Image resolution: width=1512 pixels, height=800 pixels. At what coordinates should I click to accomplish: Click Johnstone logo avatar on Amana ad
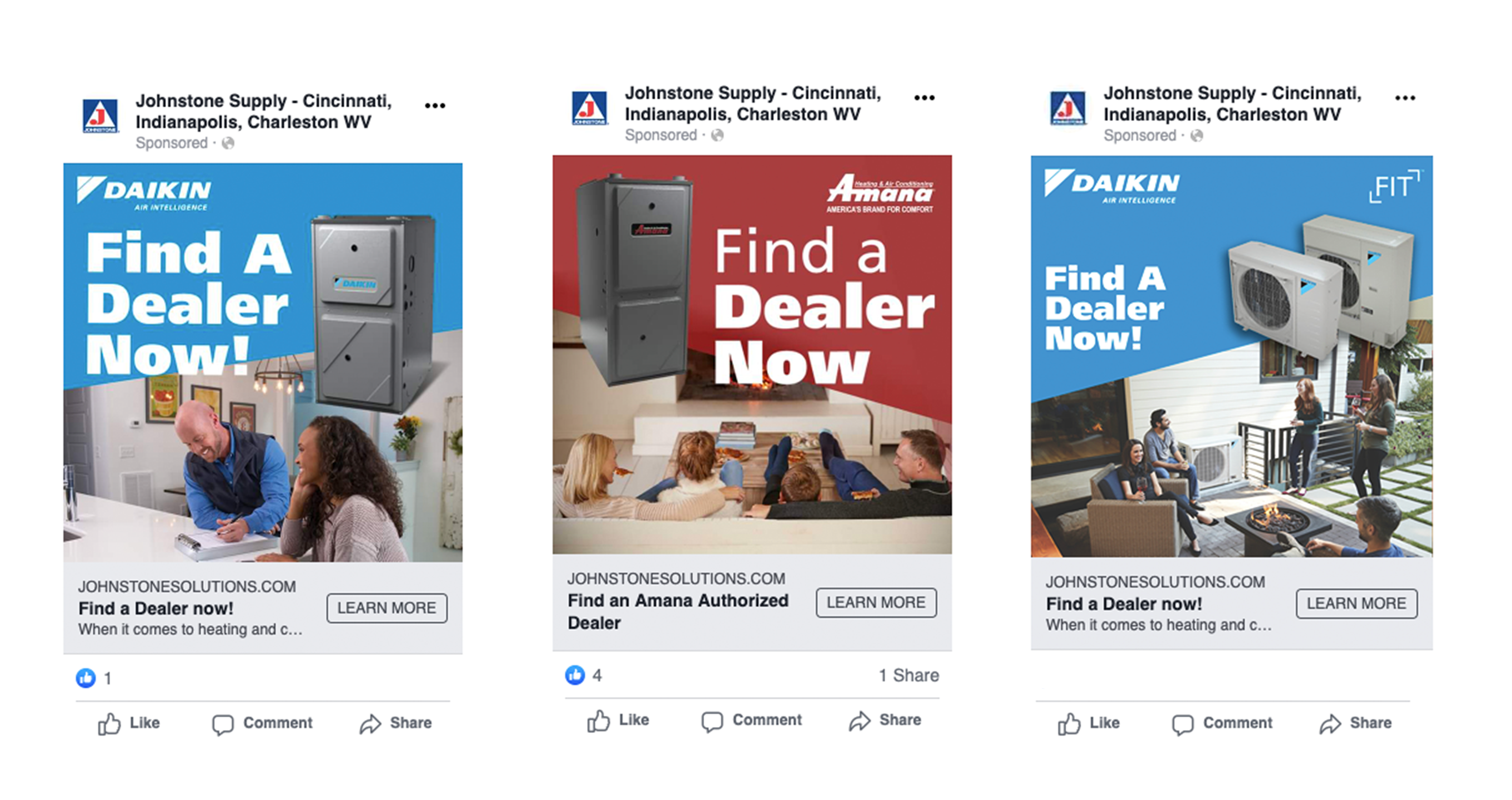[x=589, y=109]
